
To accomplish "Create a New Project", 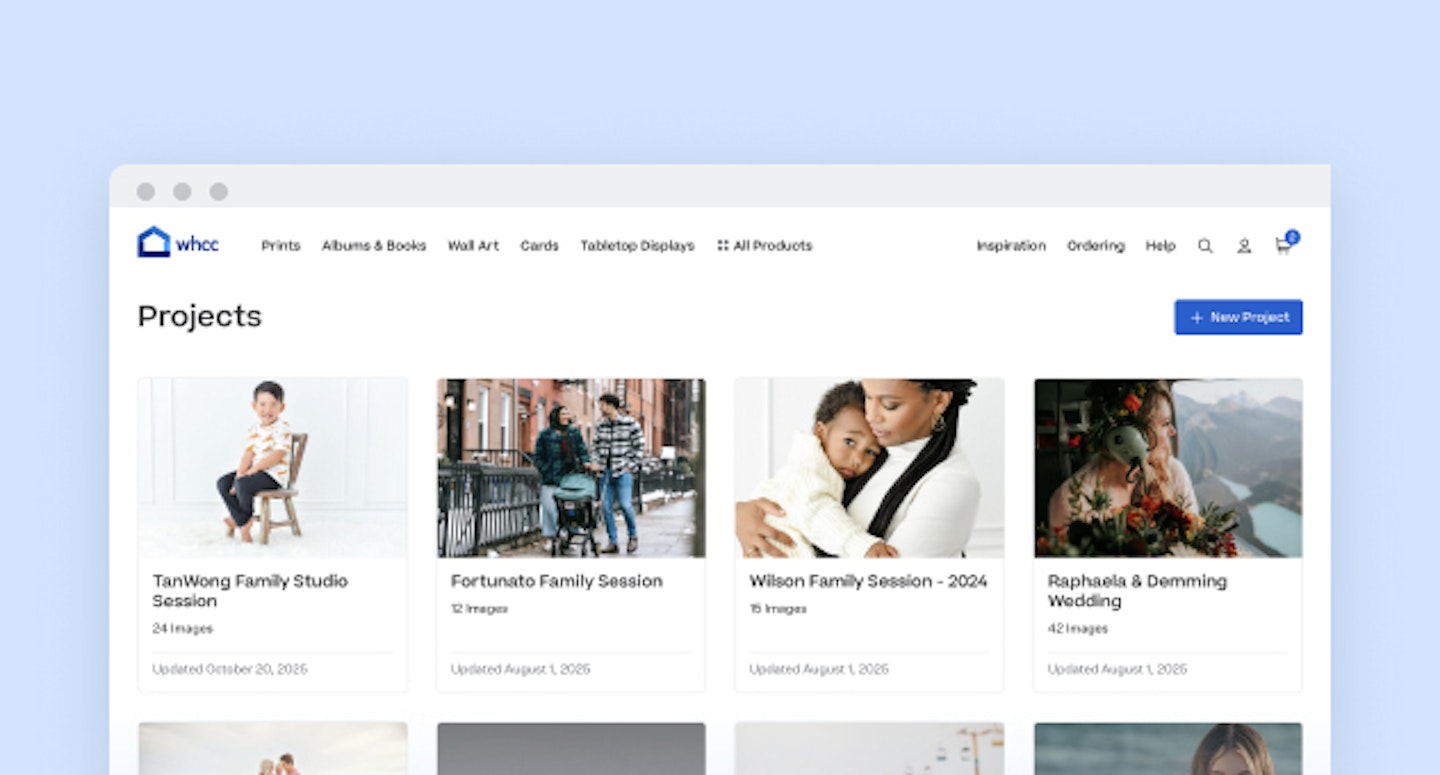I will 1238,317.
